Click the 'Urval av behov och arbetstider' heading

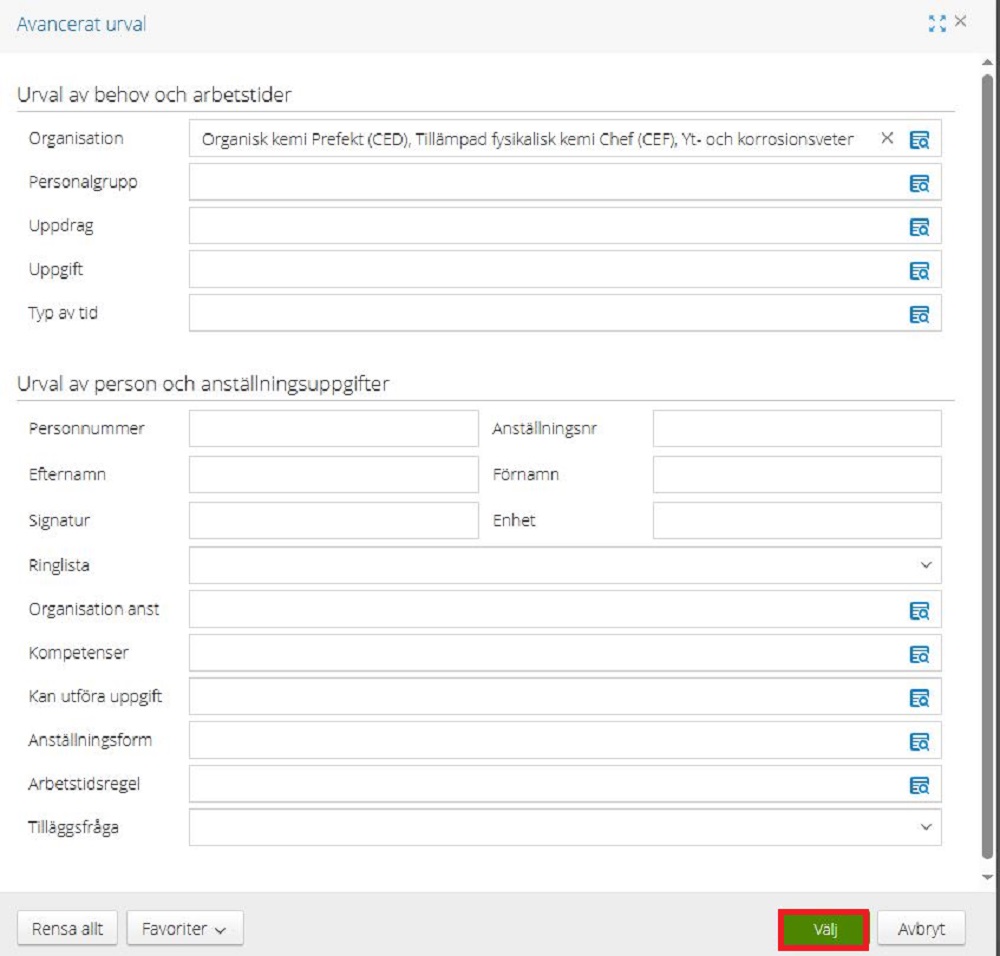pyautogui.click(x=154, y=95)
